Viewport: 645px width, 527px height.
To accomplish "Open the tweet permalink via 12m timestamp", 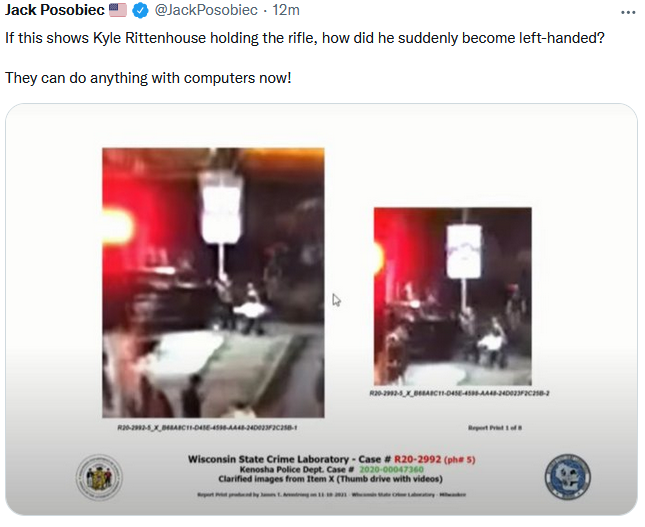I will point(286,10).
